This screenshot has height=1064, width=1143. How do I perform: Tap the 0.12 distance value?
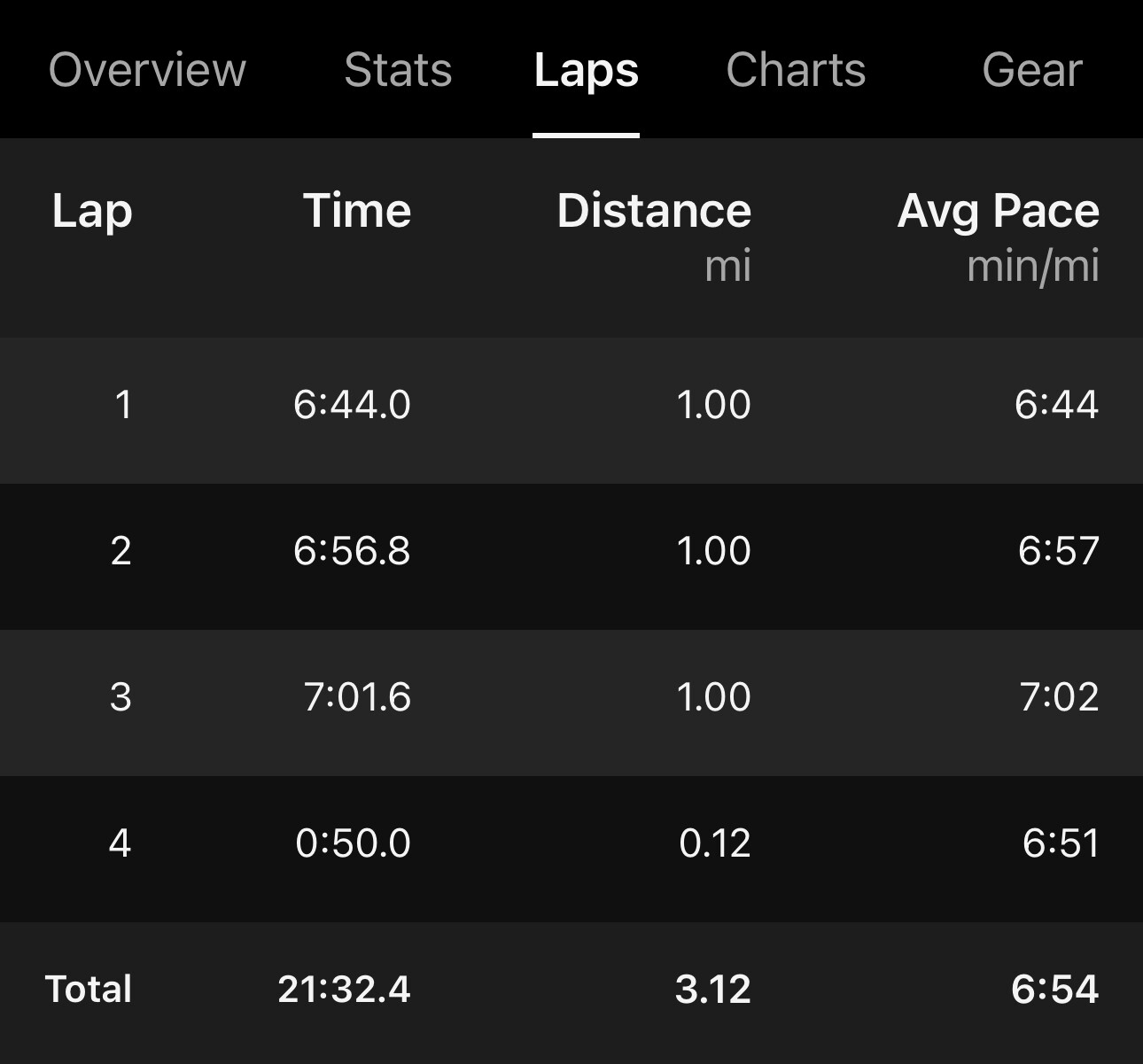[714, 843]
